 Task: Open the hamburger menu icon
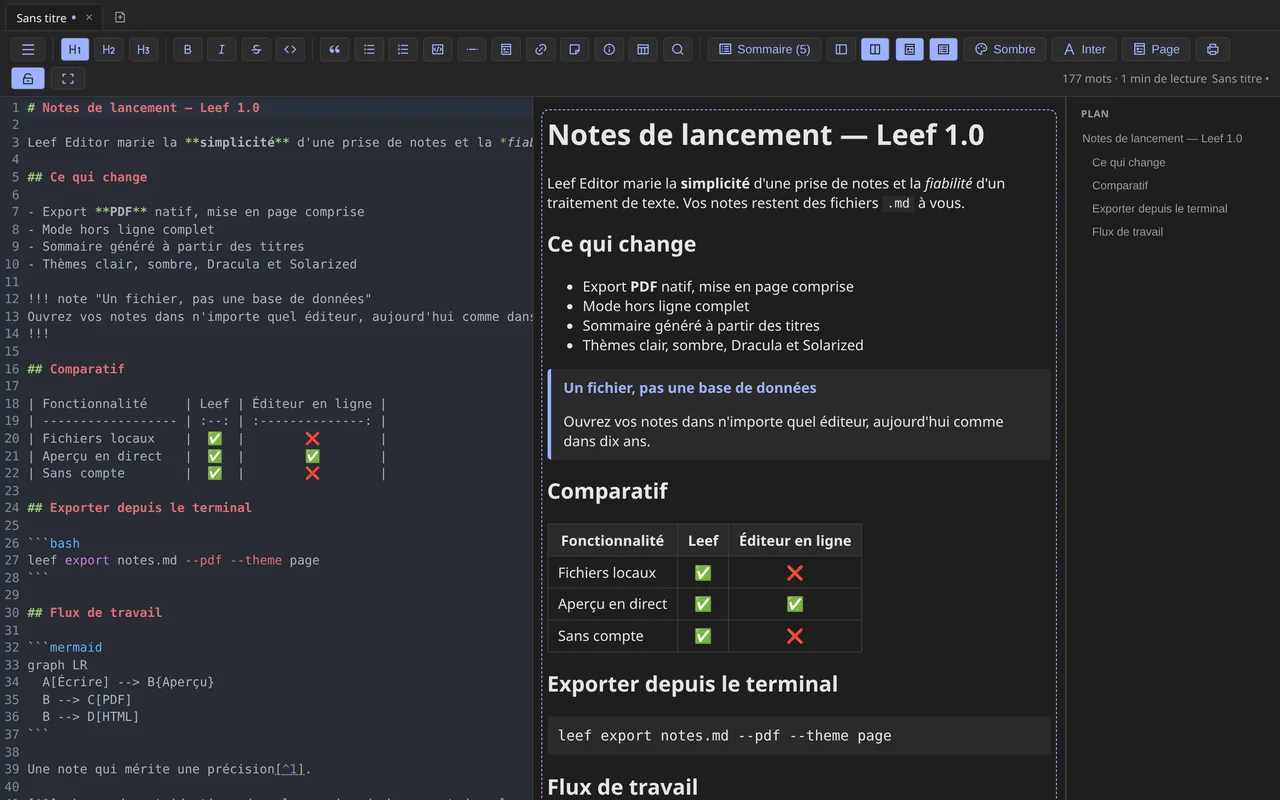click(x=28, y=49)
